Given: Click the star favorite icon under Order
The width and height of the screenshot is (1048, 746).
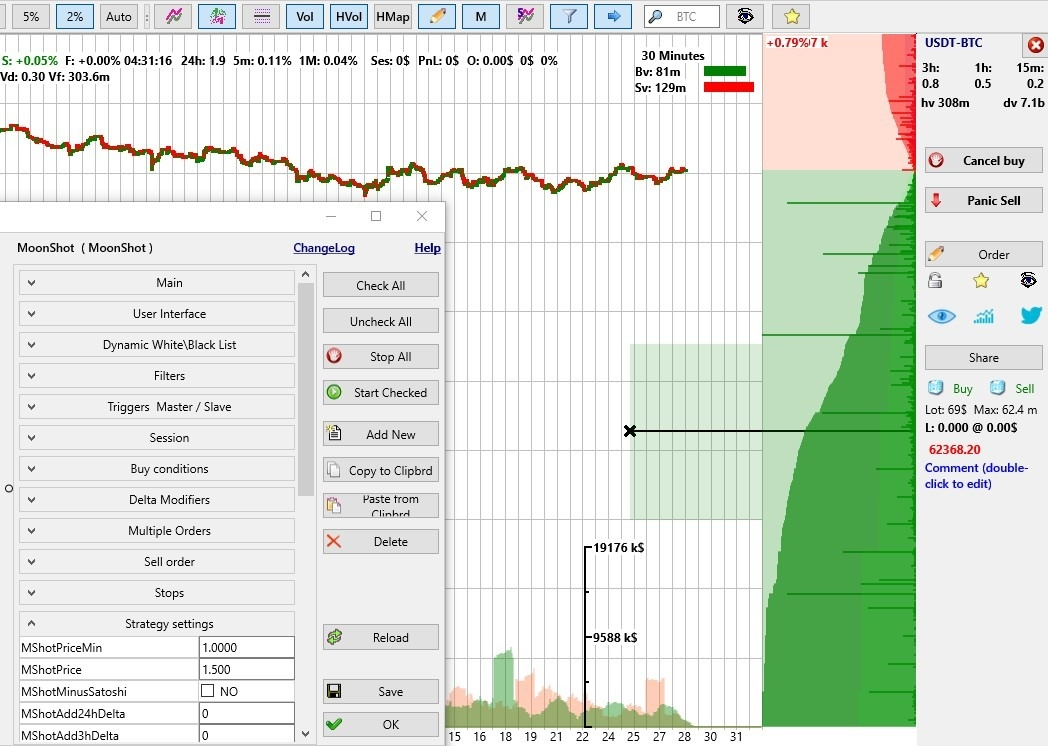Looking at the screenshot, I should (x=980, y=280).
